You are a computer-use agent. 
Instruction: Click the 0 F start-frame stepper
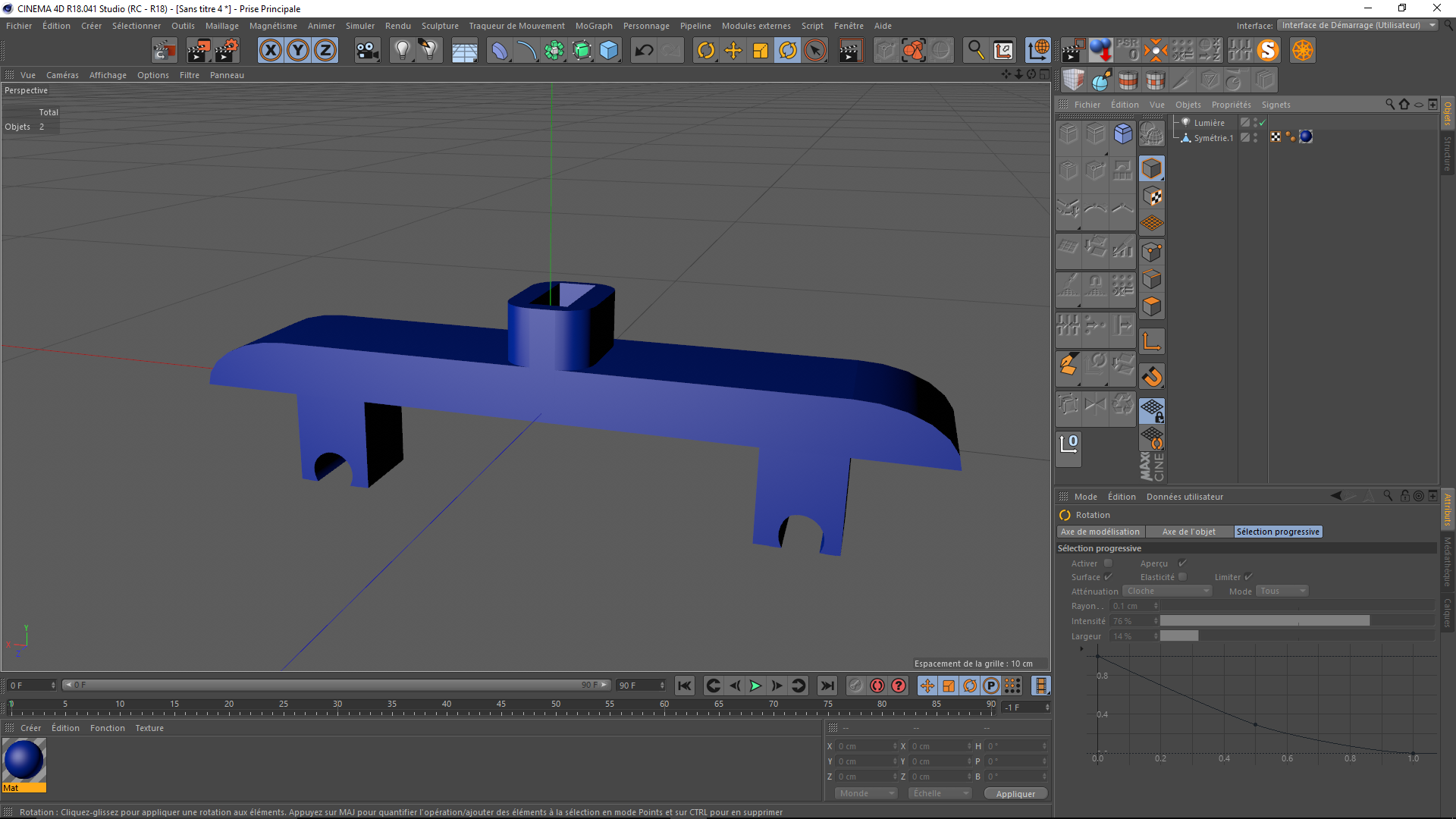coord(53,686)
